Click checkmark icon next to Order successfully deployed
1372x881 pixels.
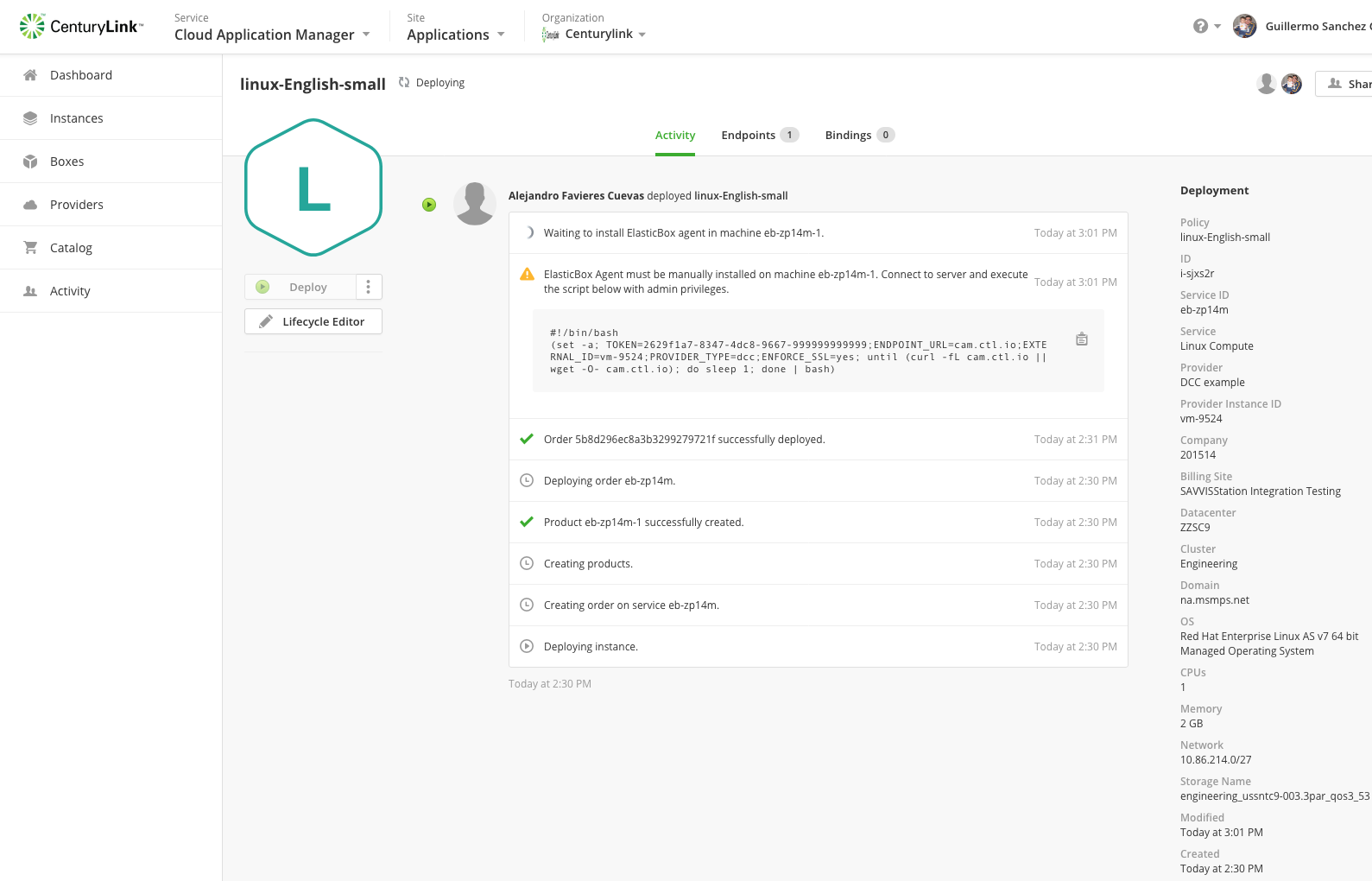527,439
